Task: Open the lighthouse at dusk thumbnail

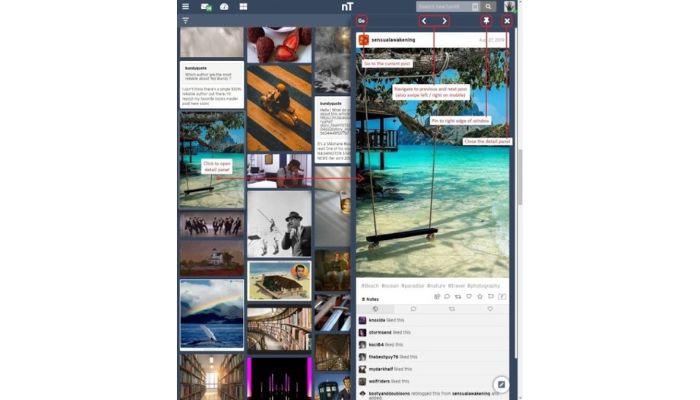Action: [212, 258]
